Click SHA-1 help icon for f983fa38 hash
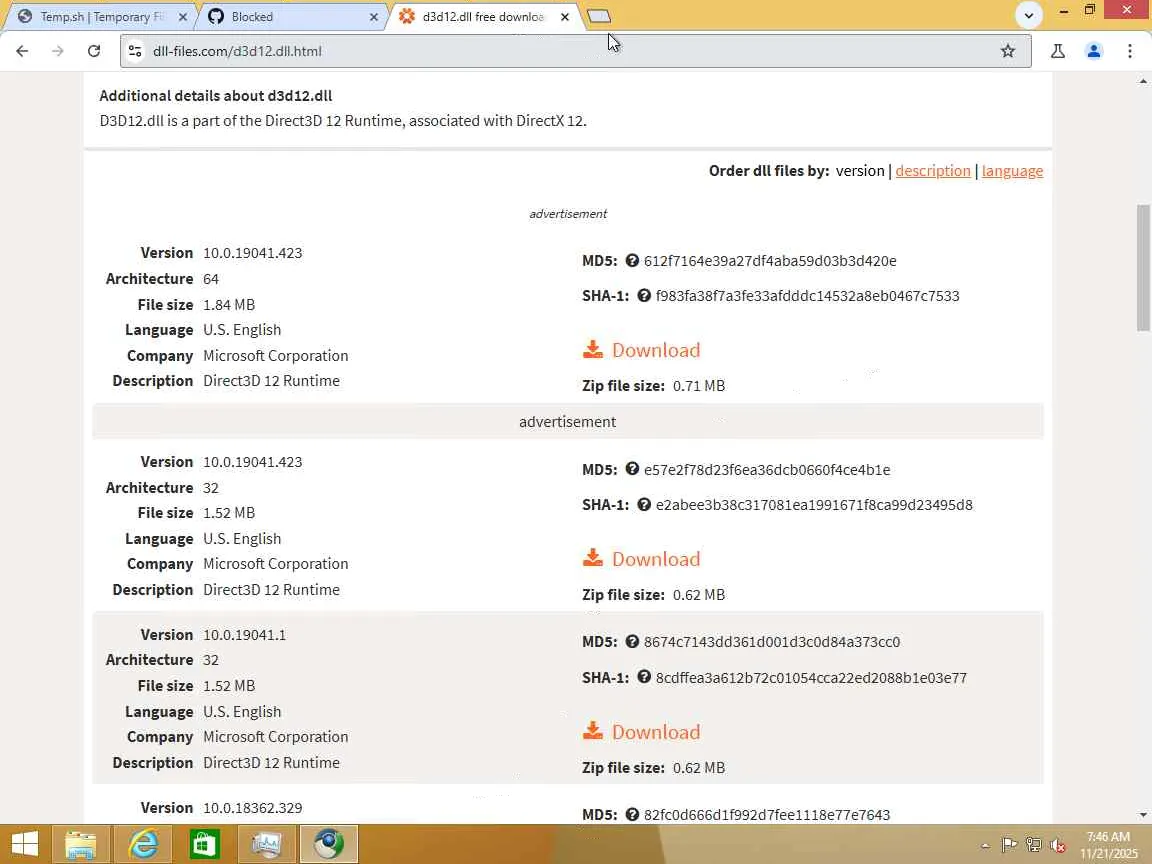 [644, 295]
